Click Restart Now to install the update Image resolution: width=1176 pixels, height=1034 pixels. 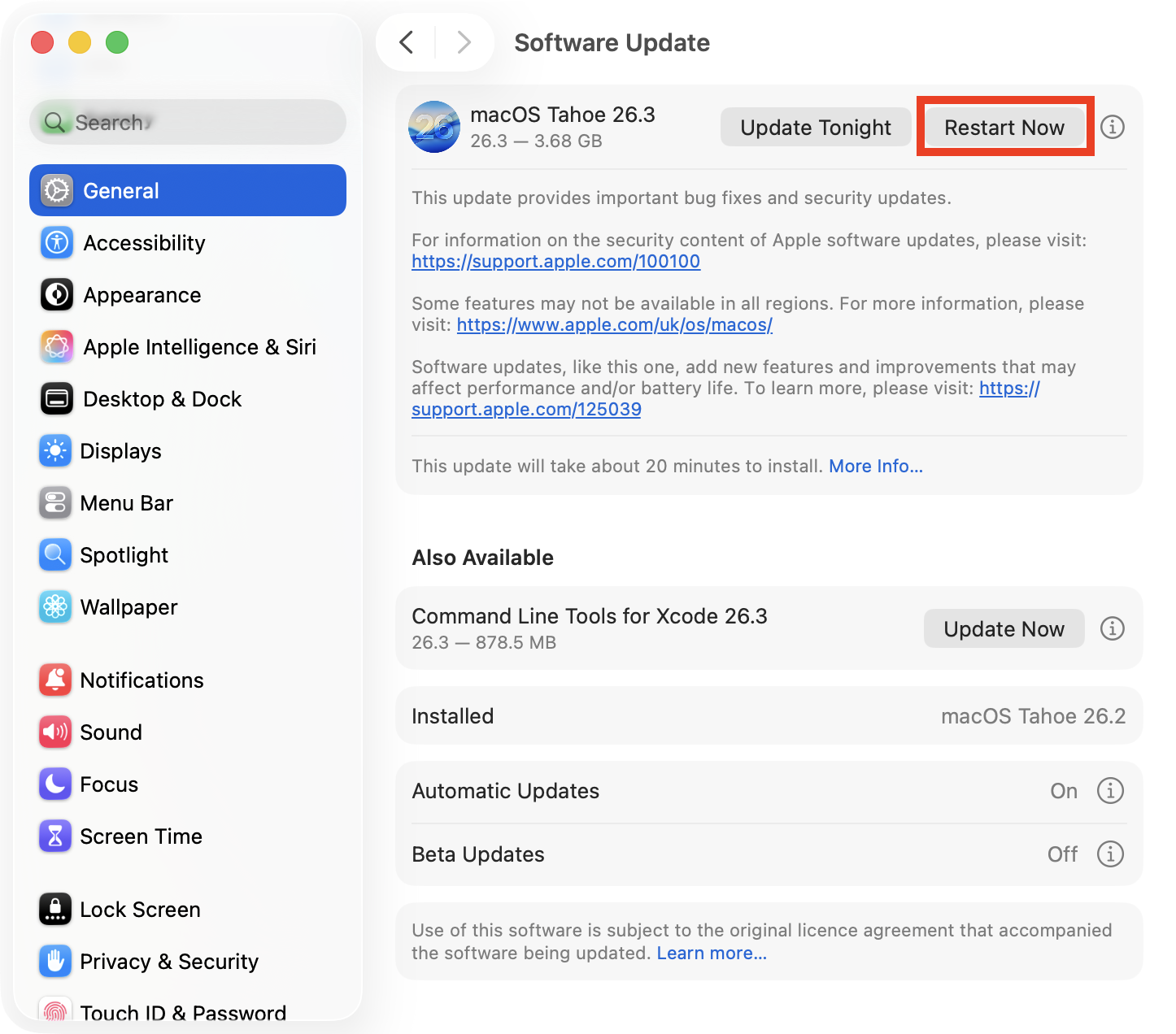click(x=1004, y=127)
